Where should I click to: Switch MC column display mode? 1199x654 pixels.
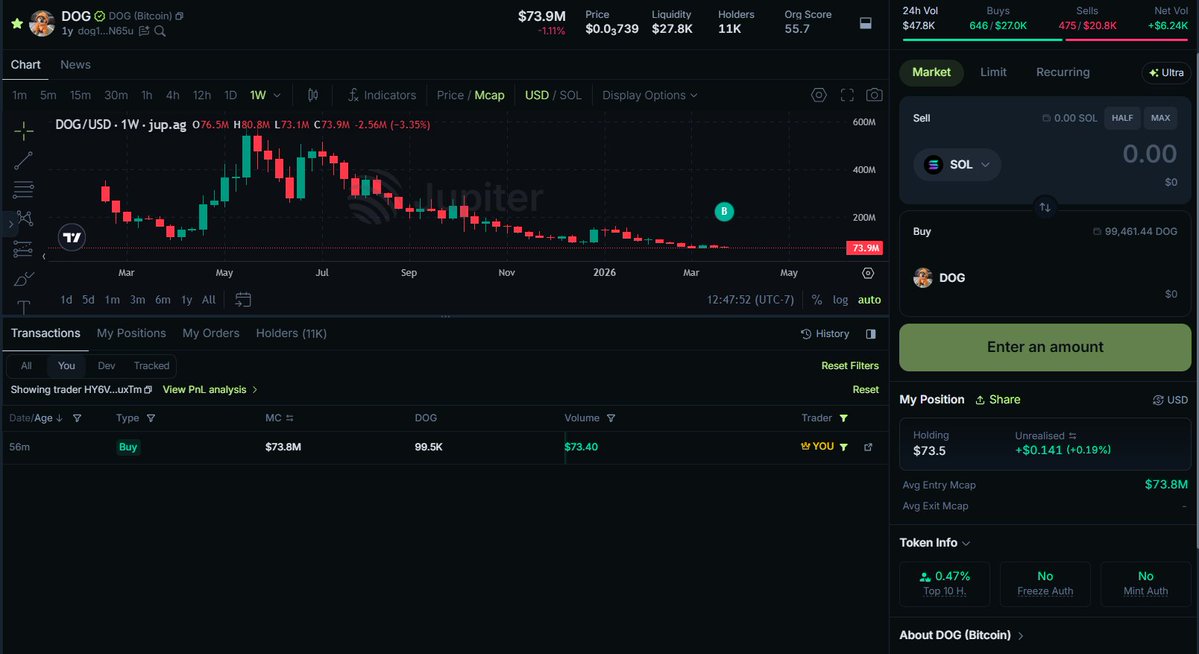[290, 418]
